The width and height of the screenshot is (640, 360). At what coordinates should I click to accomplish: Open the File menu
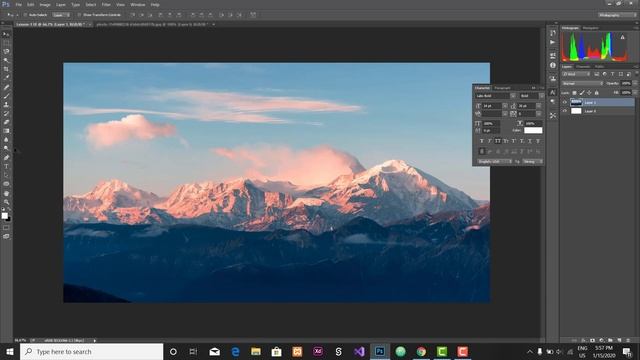(18, 4)
